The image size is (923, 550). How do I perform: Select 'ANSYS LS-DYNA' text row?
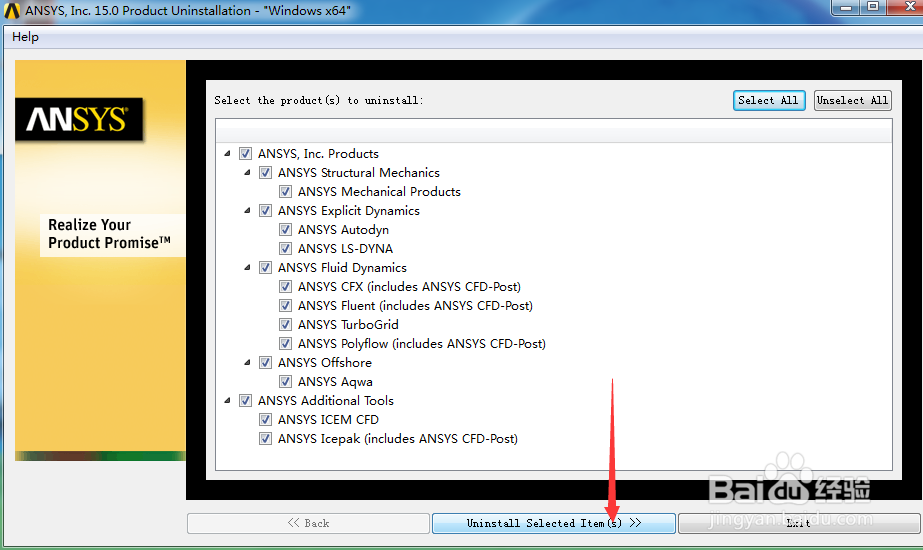pos(345,249)
